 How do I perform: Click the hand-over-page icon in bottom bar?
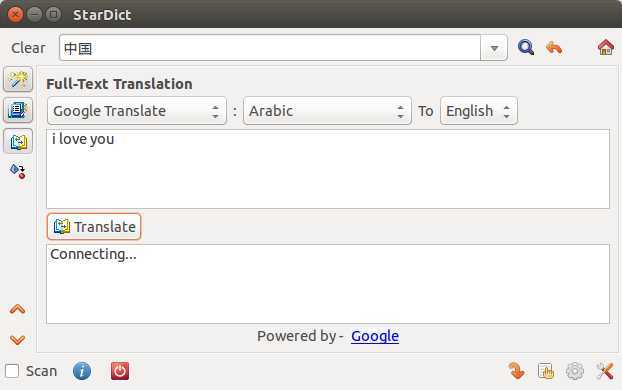546,371
